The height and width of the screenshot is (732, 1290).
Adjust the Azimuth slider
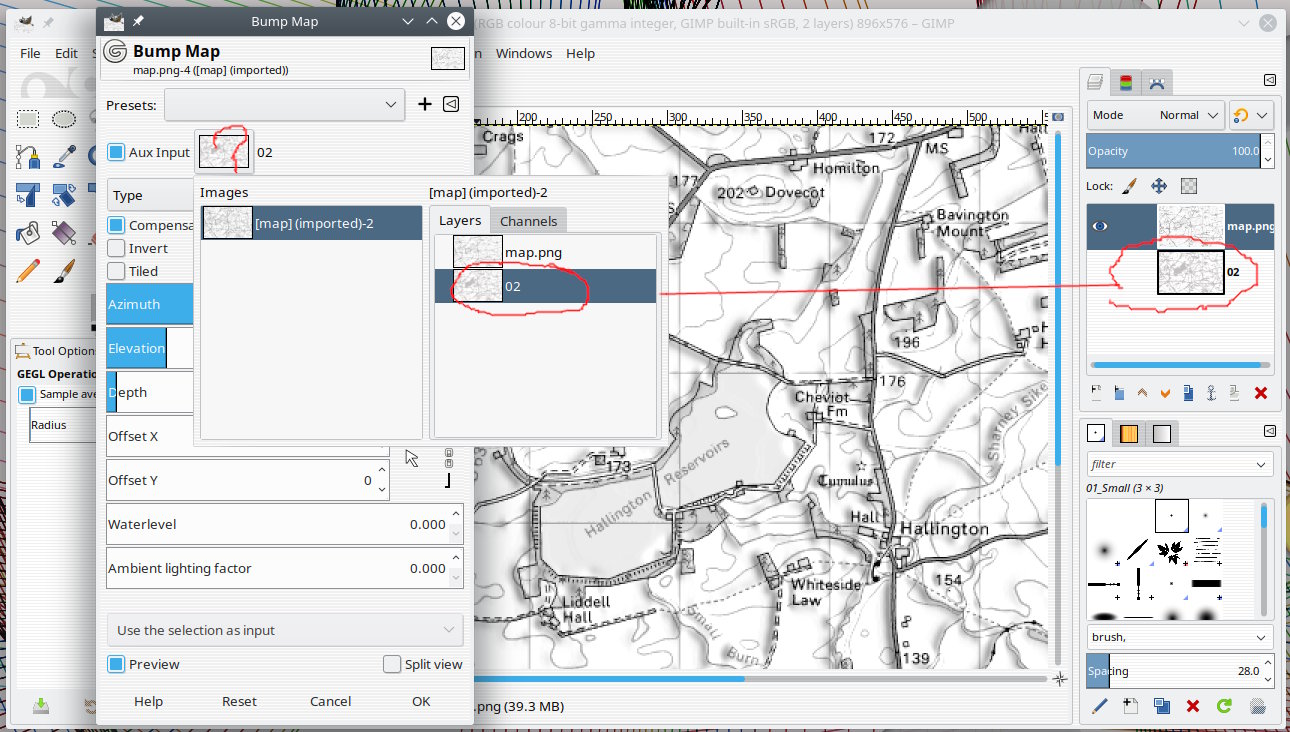[150, 304]
